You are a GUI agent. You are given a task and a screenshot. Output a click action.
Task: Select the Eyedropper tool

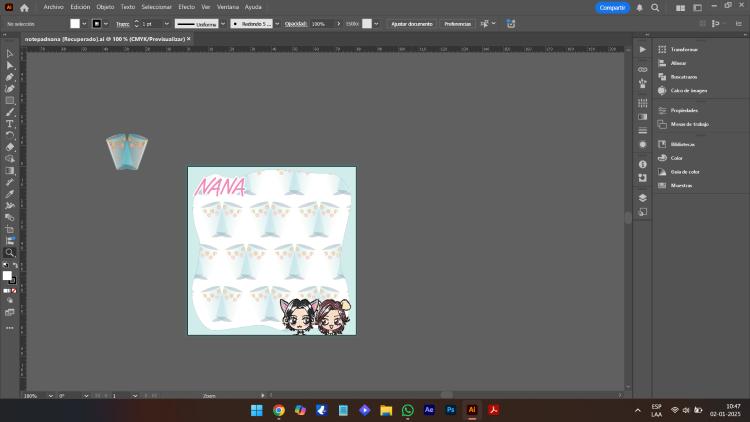[10, 194]
